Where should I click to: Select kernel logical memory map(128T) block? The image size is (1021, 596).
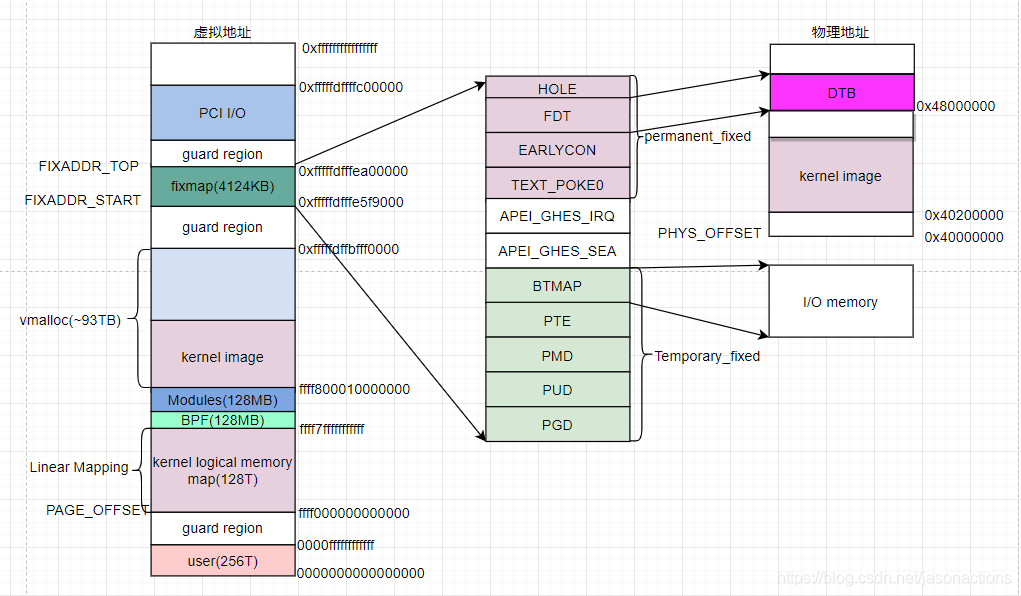click(223, 470)
